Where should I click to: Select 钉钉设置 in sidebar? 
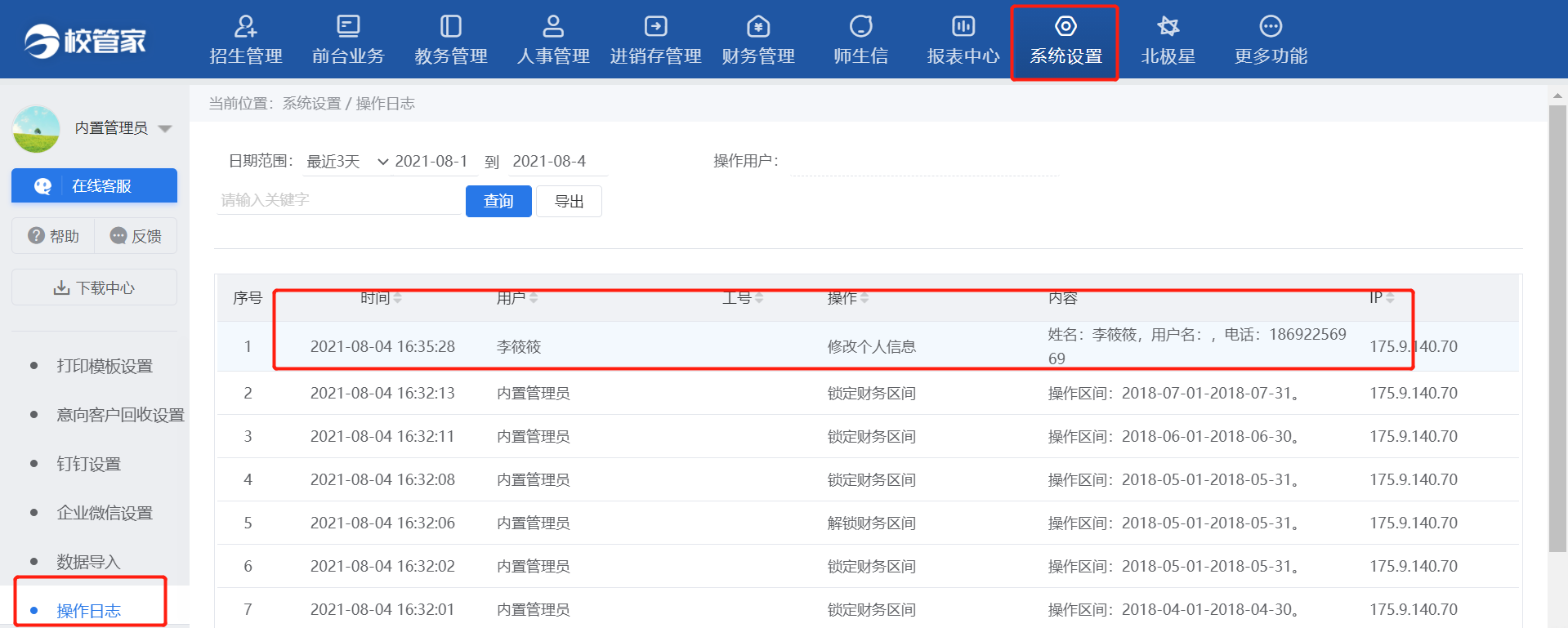[88, 464]
